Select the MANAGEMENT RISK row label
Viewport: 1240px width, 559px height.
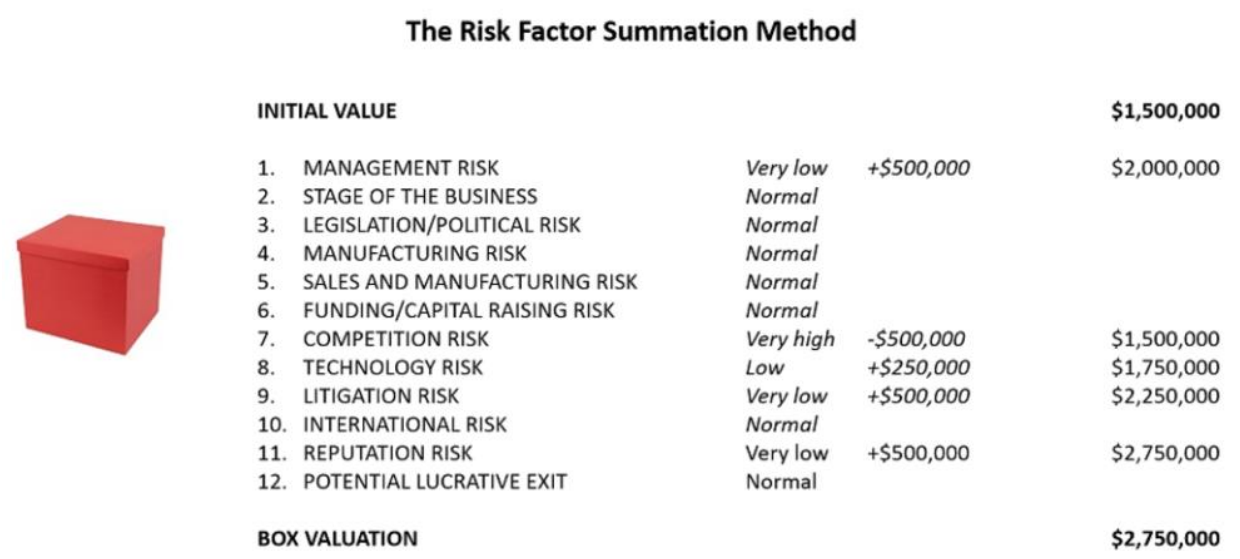point(400,168)
